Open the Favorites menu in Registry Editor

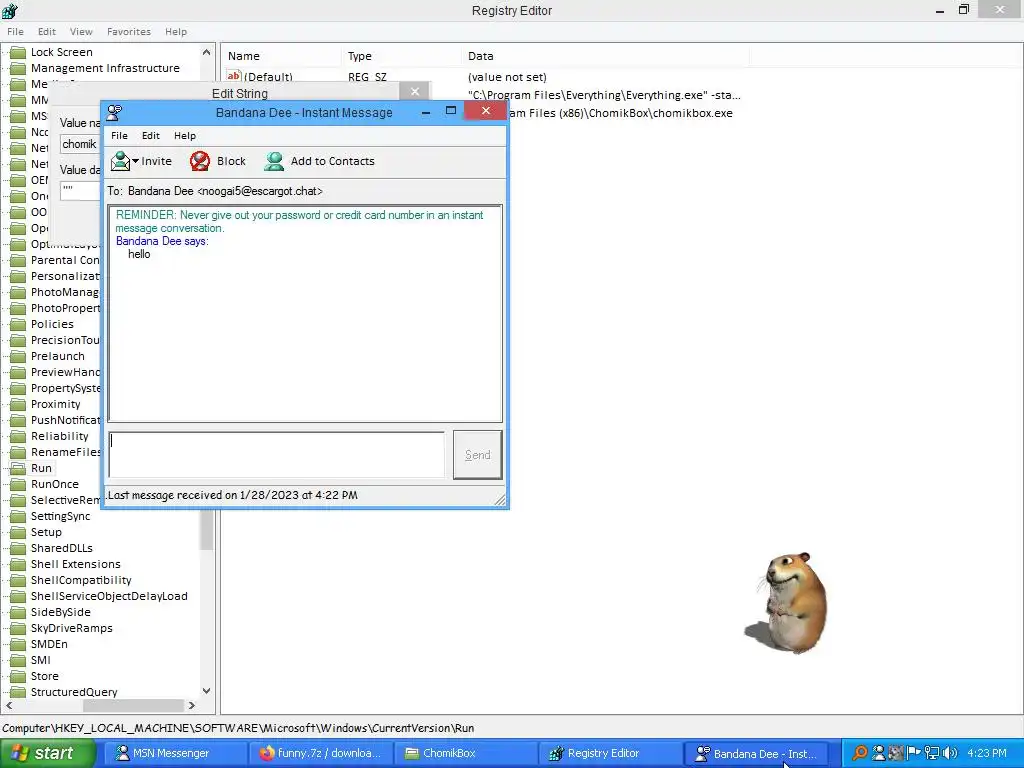pyautogui.click(x=129, y=31)
